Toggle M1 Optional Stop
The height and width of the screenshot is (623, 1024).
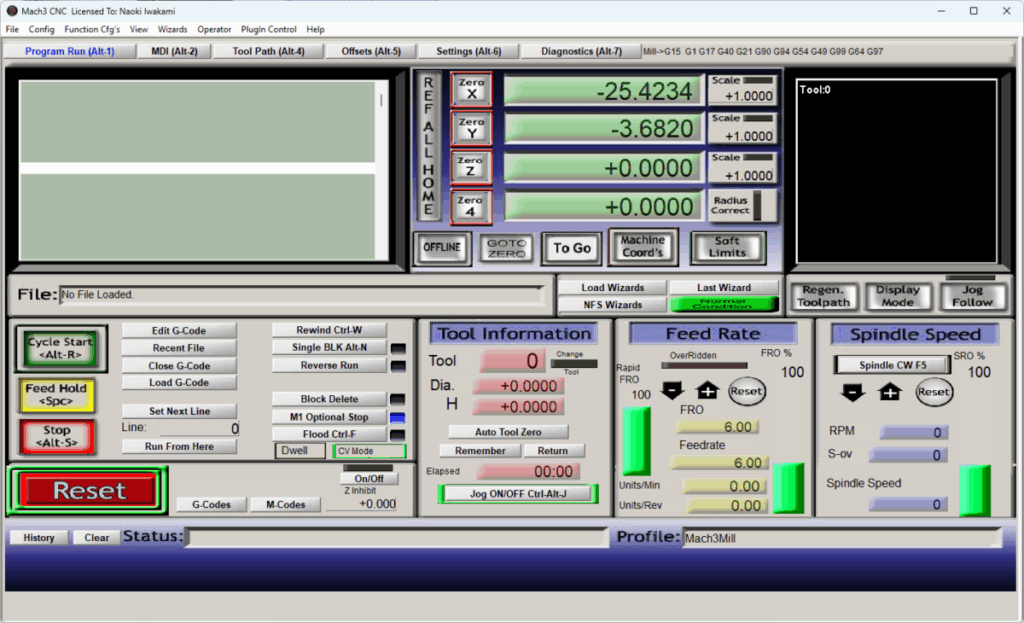click(x=329, y=417)
